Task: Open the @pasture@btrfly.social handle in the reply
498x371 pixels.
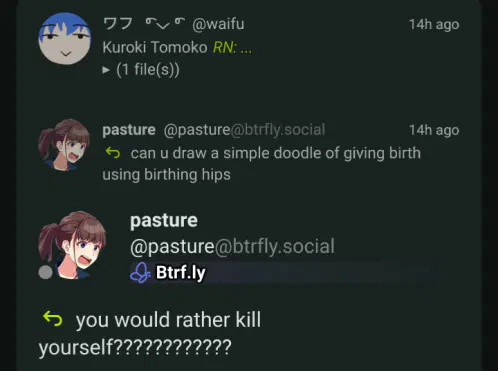Action: 244,130
